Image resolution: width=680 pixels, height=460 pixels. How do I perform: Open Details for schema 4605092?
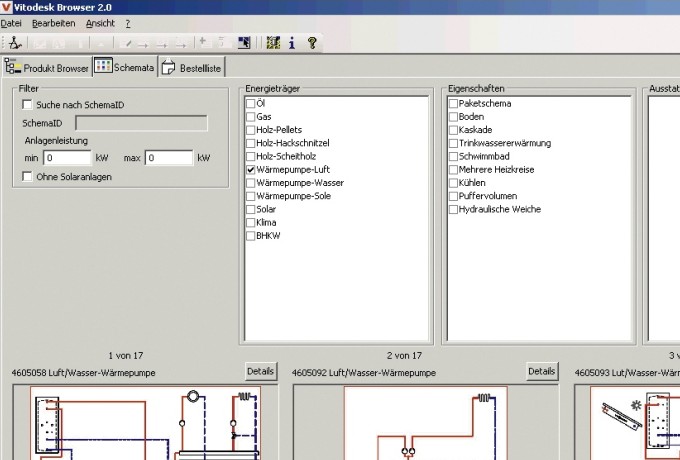coord(542,372)
